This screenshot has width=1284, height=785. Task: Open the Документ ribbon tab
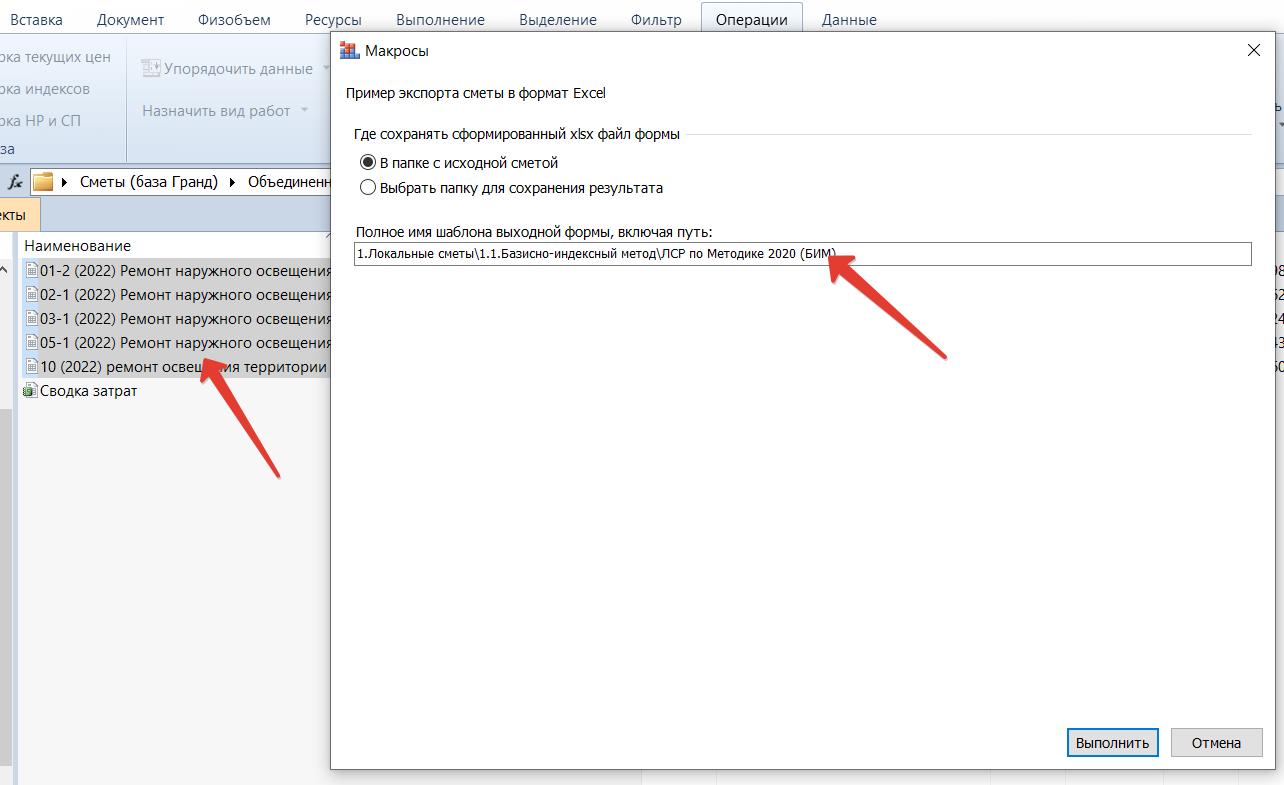[131, 19]
